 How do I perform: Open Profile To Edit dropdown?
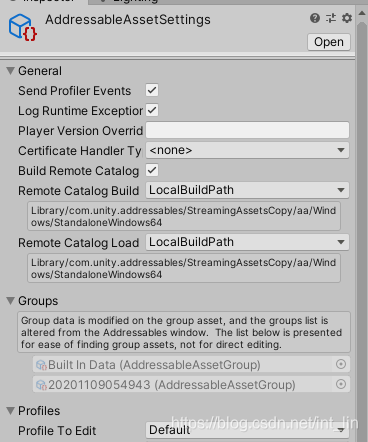point(247,430)
